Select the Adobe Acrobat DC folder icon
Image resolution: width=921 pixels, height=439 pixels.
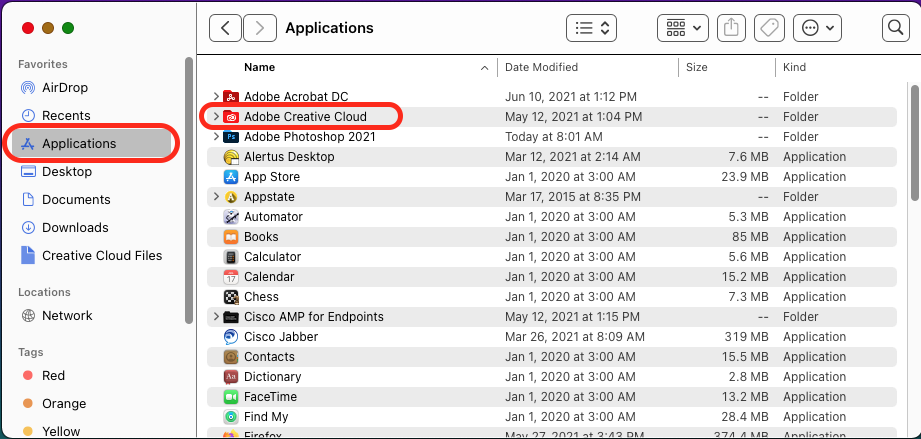[231, 97]
